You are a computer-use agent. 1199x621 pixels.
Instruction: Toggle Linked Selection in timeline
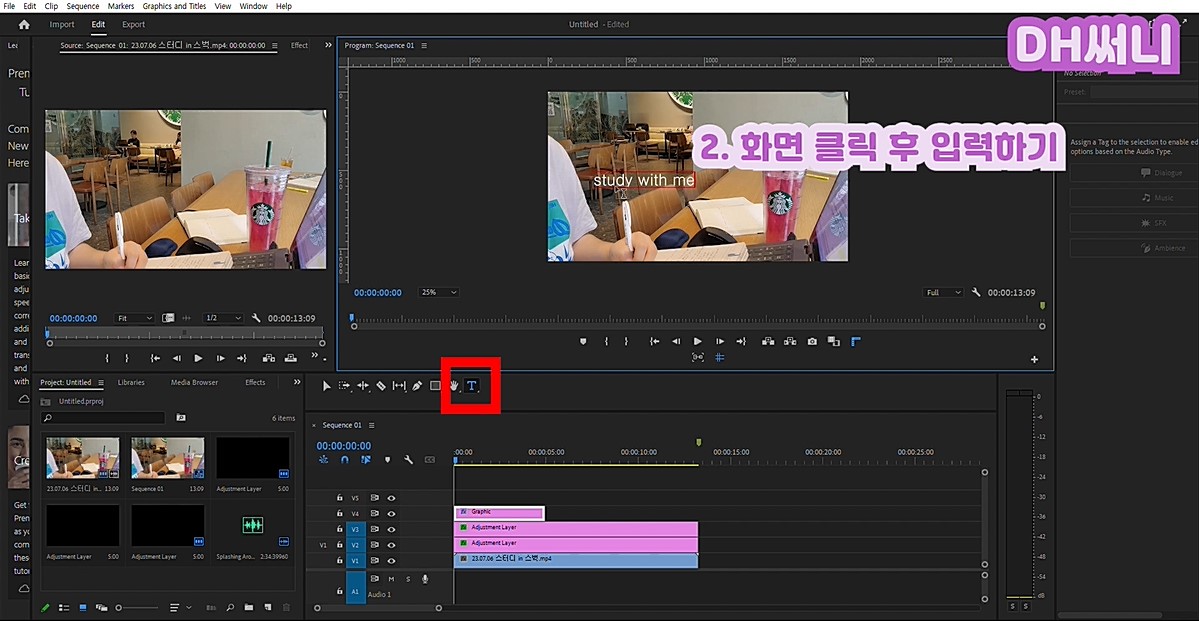tap(366, 460)
